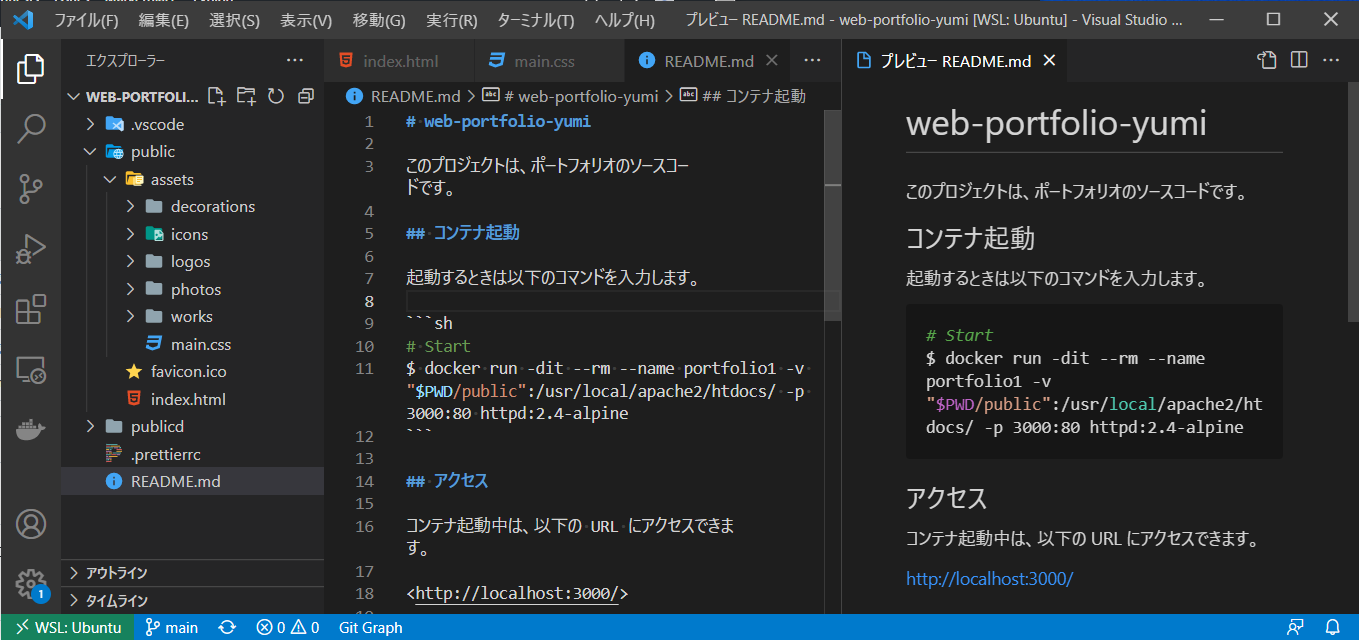Open the Run and Debug view
This screenshot has width=1359, height=640.
[31, 248]
